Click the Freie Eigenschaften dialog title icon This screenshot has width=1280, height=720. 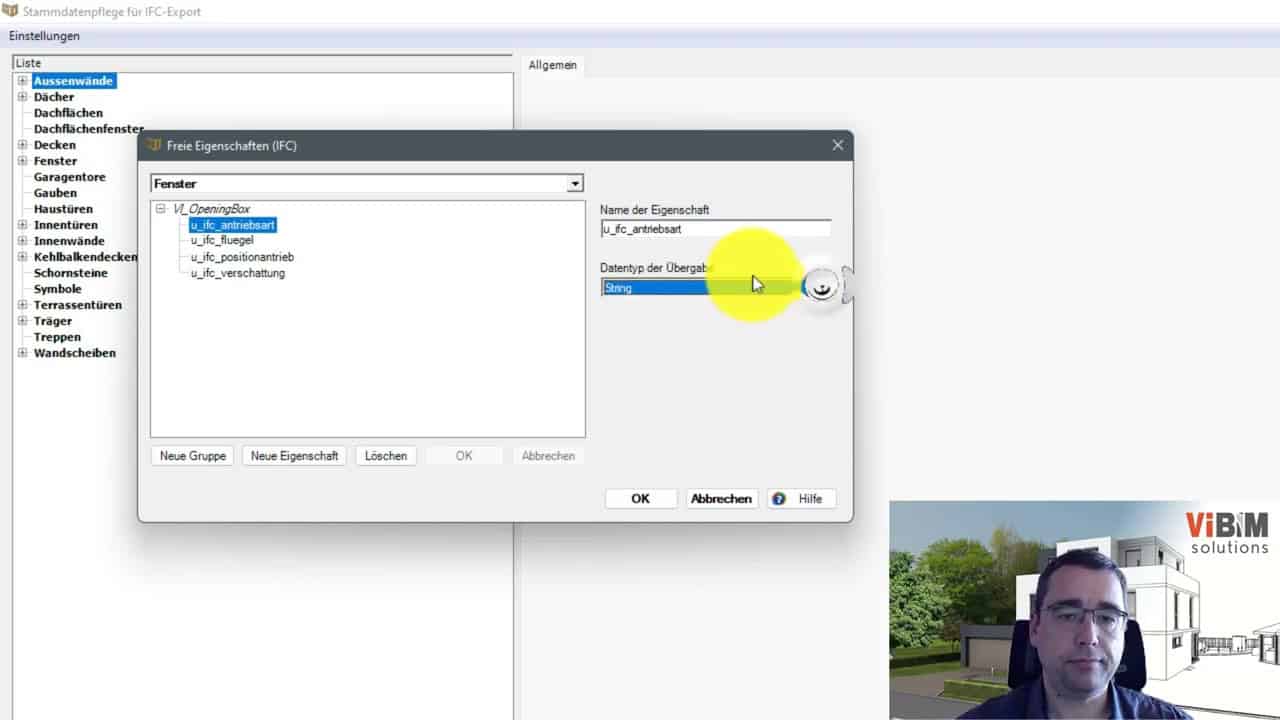point(154,145)
